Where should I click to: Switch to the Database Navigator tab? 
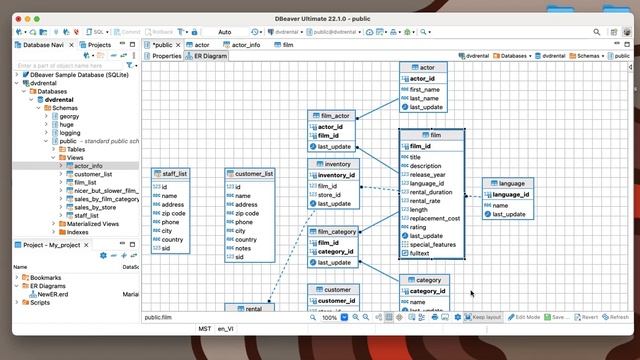click(x=40, y=45)
